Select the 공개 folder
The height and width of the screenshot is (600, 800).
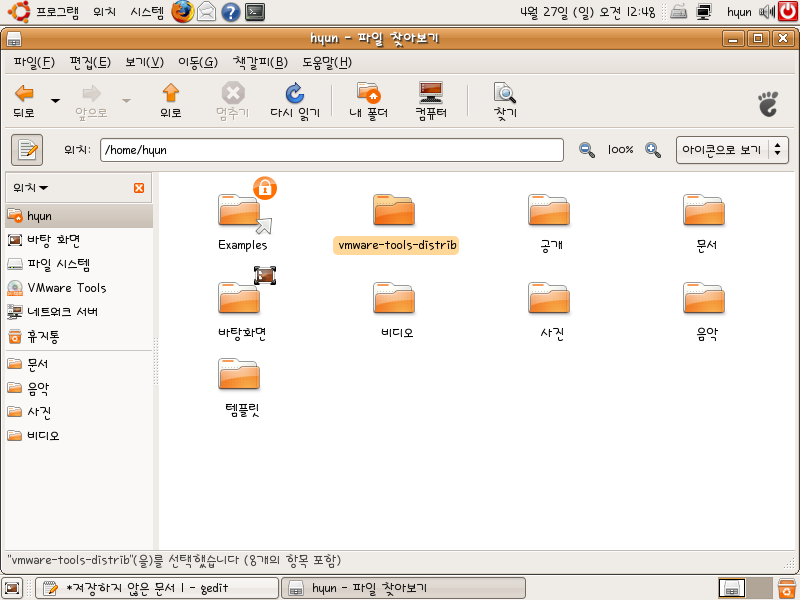click(549, 210)
